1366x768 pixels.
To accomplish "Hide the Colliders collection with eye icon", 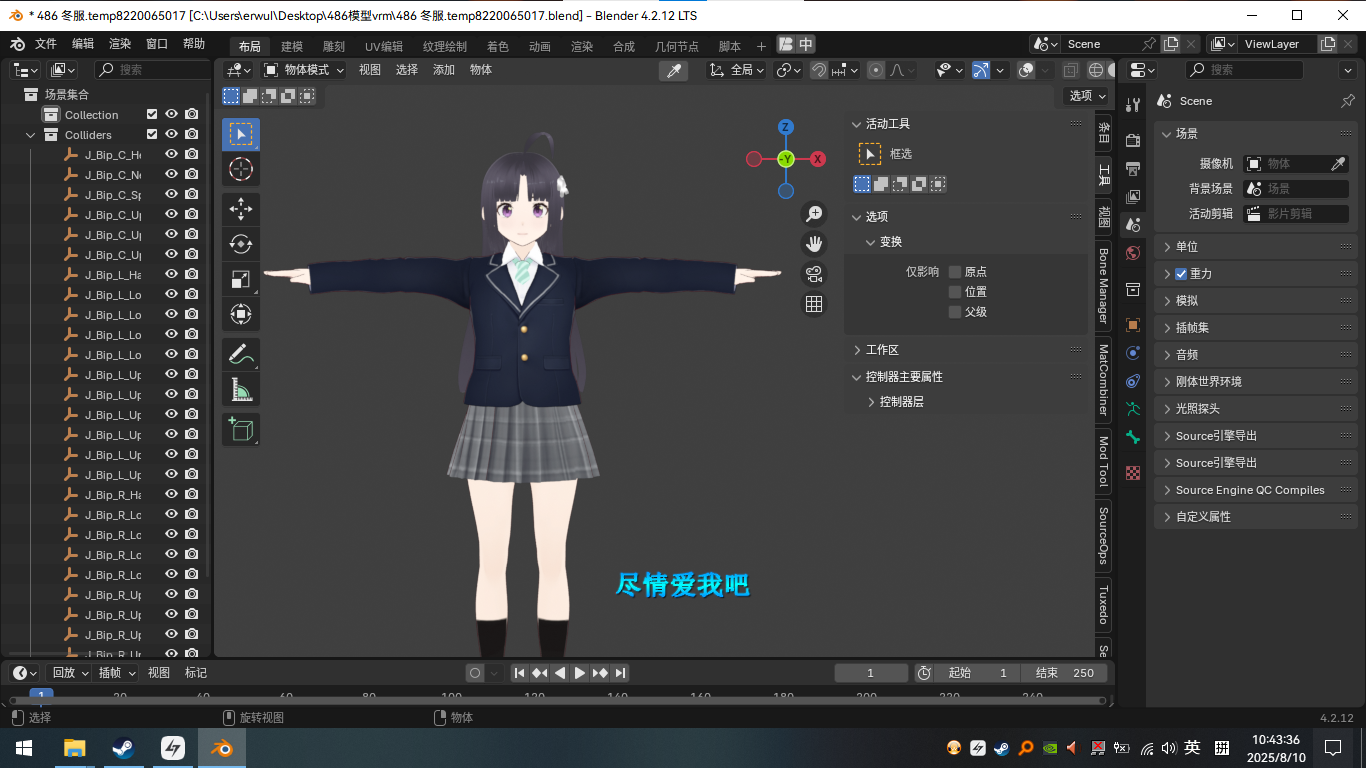I will click(171, 134).
